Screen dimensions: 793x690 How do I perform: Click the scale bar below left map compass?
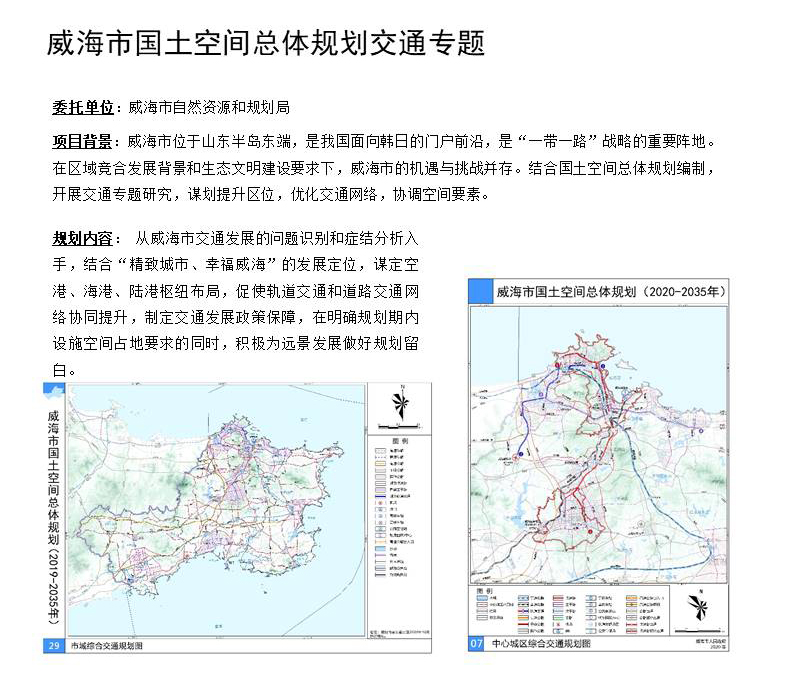pos(400,426)
